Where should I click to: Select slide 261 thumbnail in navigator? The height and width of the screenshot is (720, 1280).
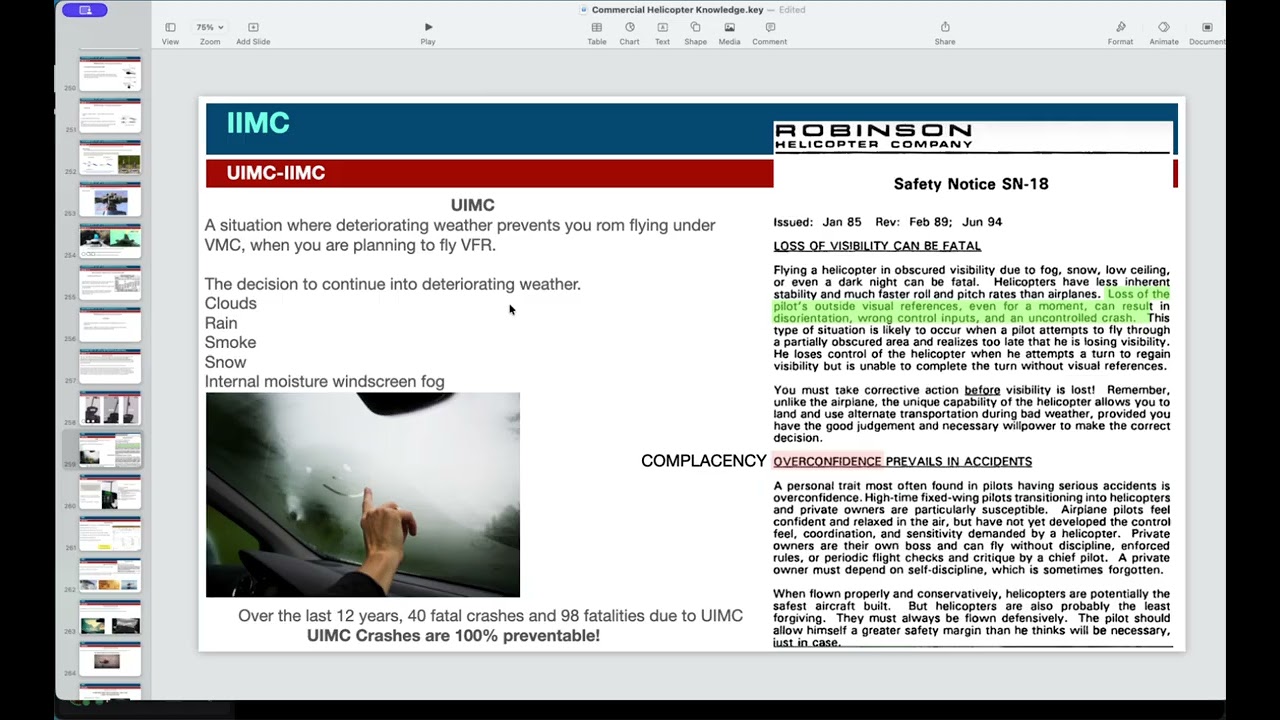[110, 535]
